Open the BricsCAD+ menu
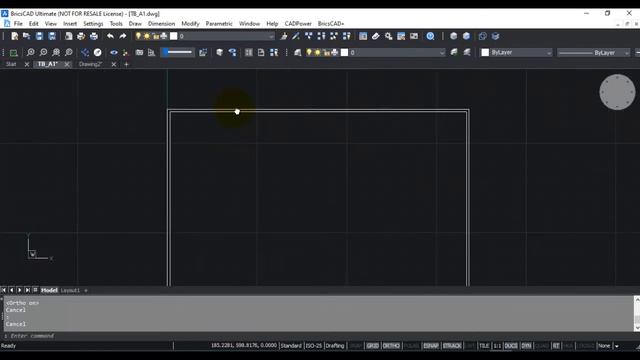Image resolution: width=640 pixels, height=360 pixels. (331, 24)
